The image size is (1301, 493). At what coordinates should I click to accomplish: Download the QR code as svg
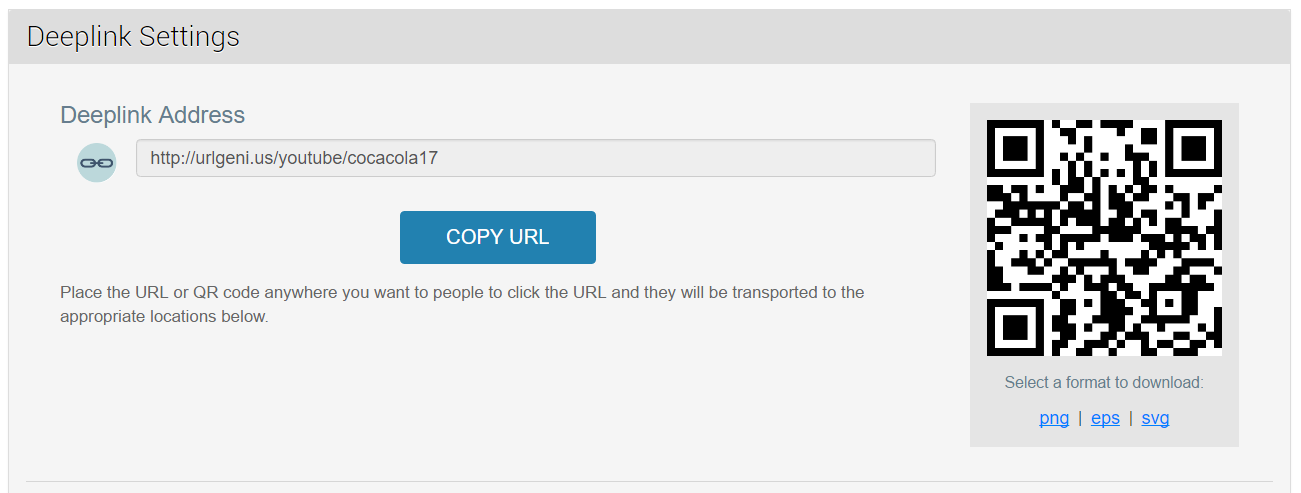[1155, 418]
